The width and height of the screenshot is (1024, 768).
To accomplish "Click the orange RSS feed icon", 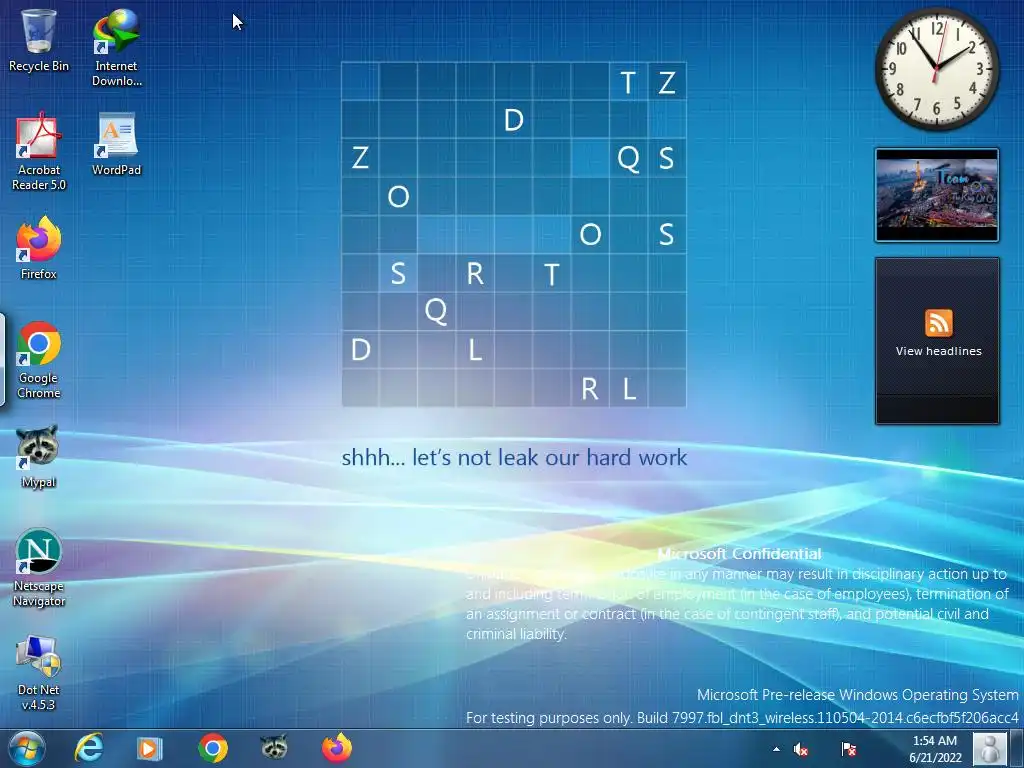I will point(938,323).
